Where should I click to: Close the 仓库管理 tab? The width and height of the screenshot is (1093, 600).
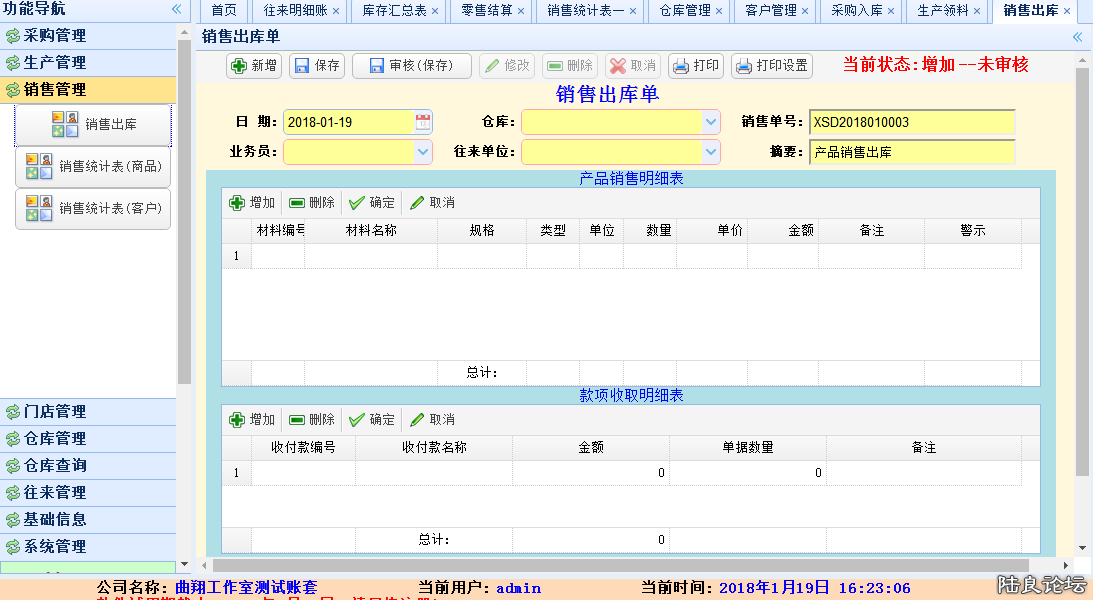point(719,12)
